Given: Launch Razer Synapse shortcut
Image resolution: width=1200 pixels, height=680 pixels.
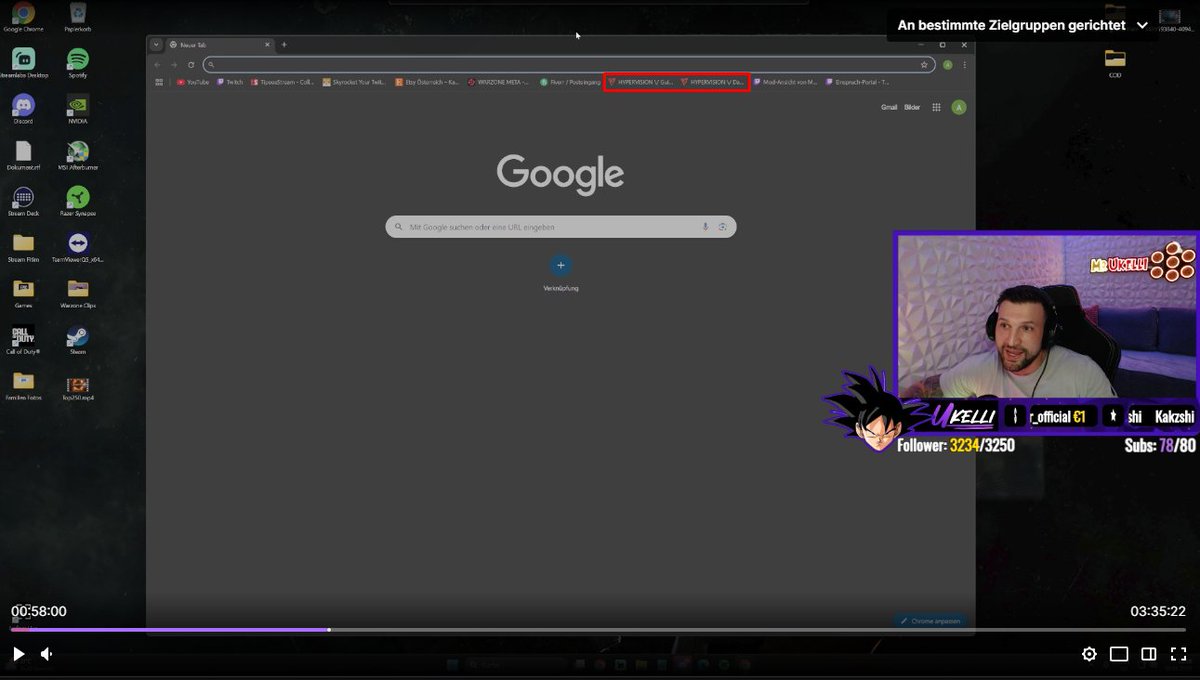Looking at the screenshot, I should 78,202.
